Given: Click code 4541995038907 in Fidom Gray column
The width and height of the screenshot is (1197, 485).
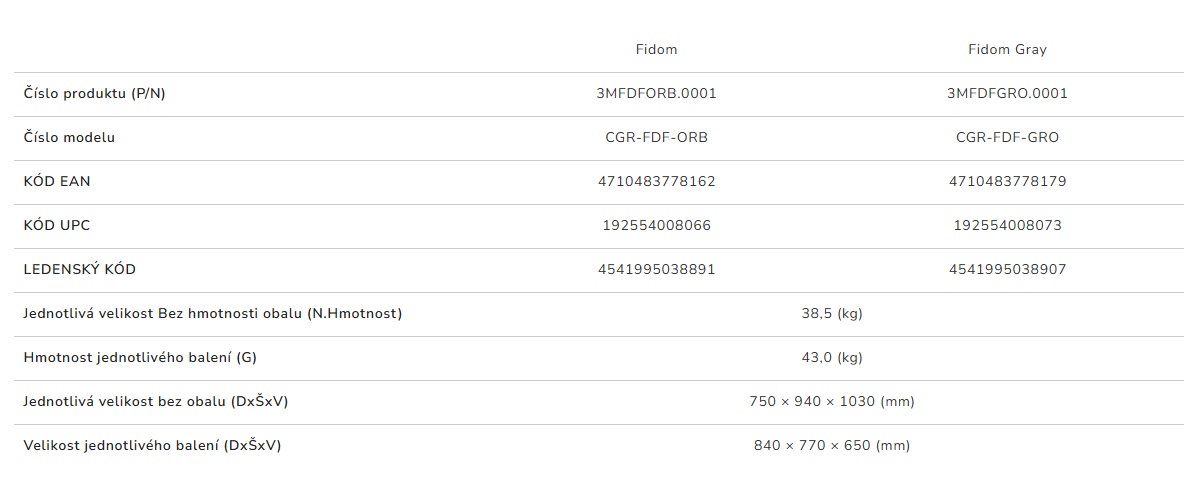Looking at the screenshot, I should (1007, 270).
